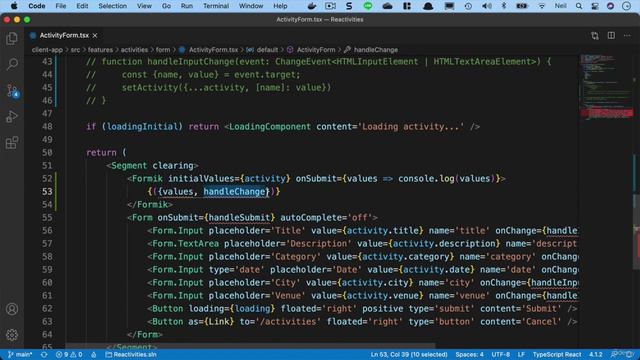
Task: Open the Edit menu
Action: tap(82, 6)
